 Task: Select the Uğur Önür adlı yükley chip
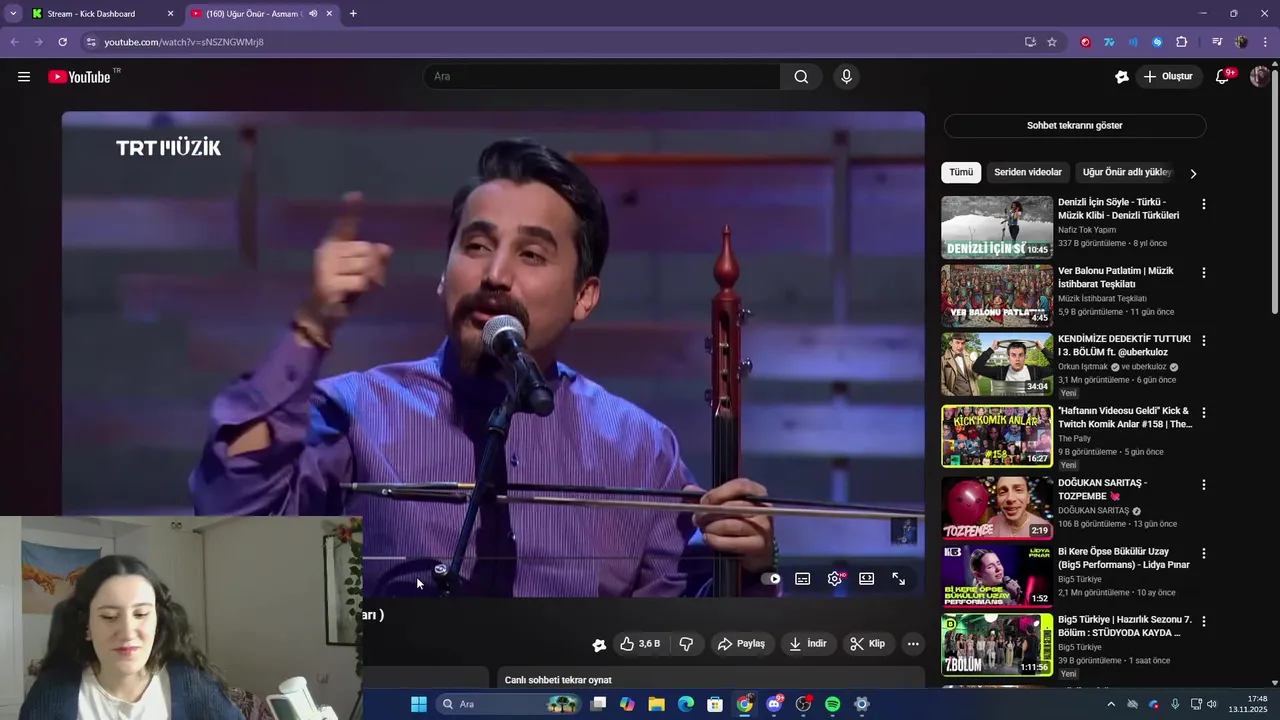click(x=1127, y=172)
